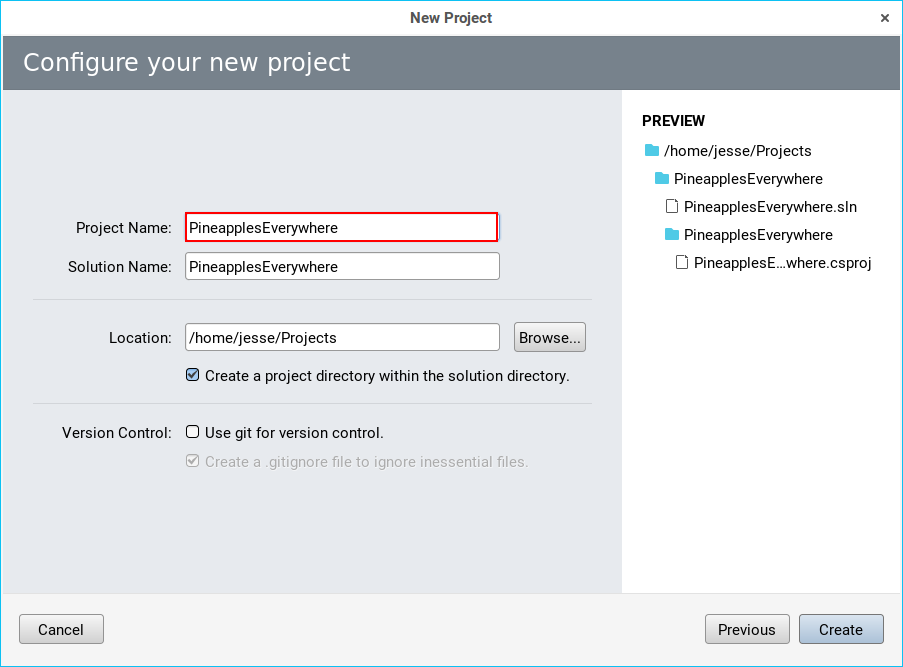Select PineapplesEverywhere.sln in preview tree
Screen dimensions: 903x667
click(770, 207)
